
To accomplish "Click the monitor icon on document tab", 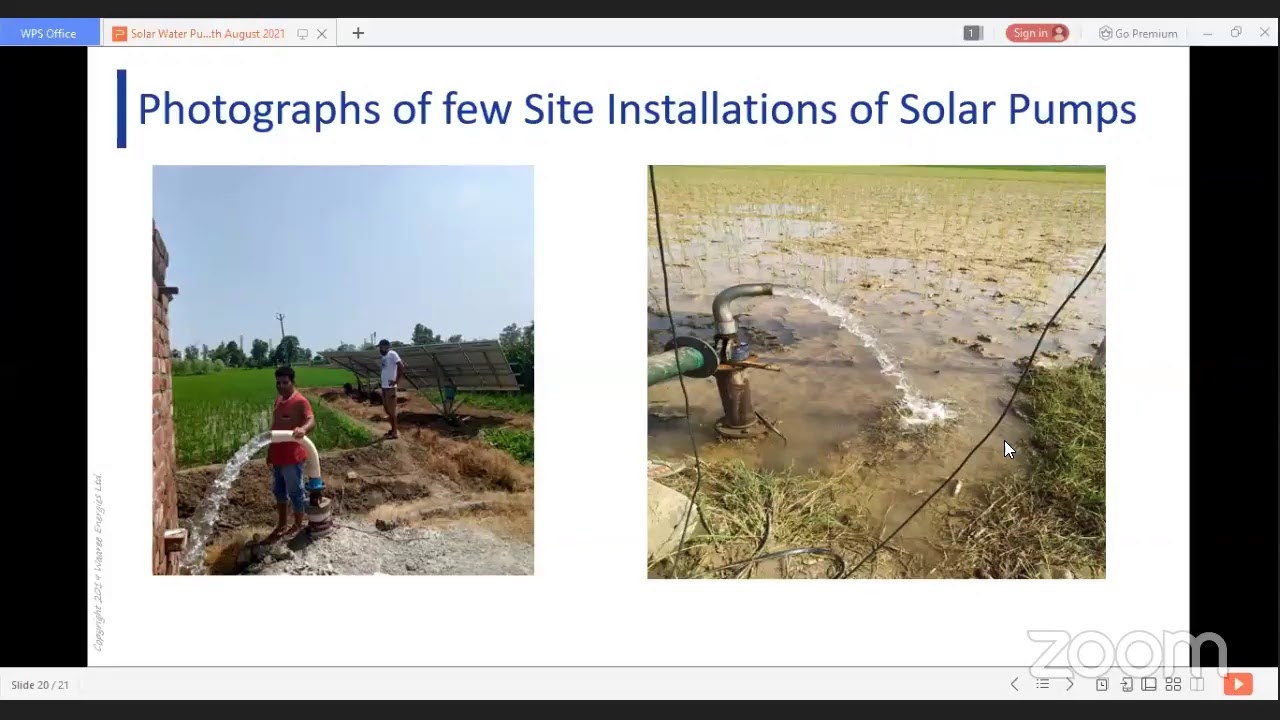I will [x=302, y=33].
